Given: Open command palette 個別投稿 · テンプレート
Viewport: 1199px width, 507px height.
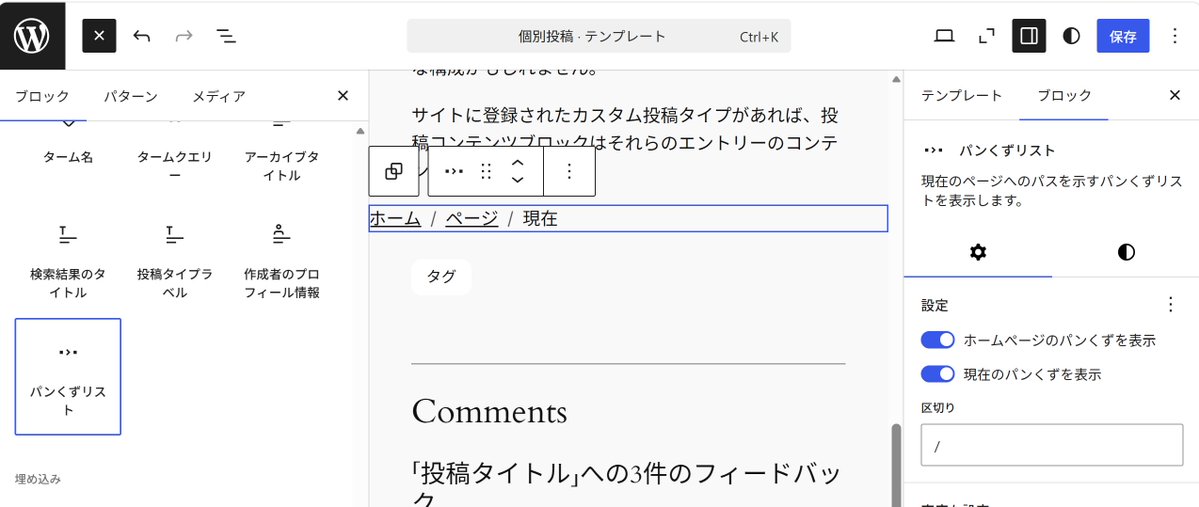Looking at the screenshot, I should [599, 36].
